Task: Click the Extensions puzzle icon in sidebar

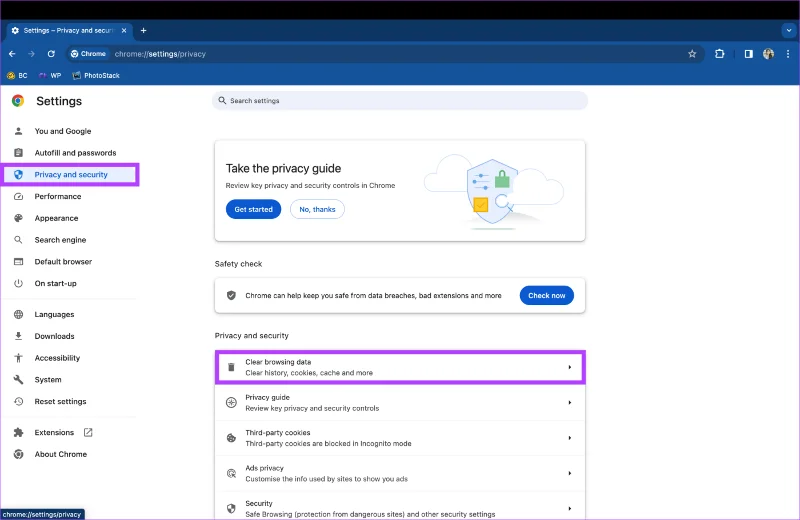Action: (x=18, y=432)
